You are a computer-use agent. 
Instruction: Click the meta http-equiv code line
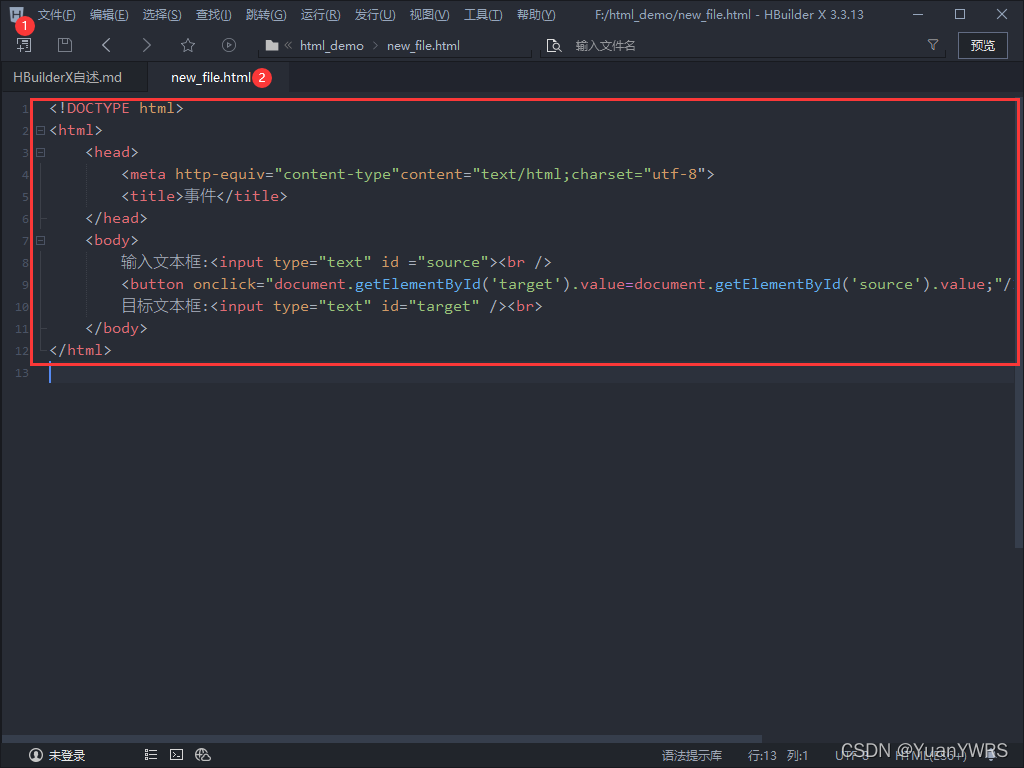click(418, 174)
